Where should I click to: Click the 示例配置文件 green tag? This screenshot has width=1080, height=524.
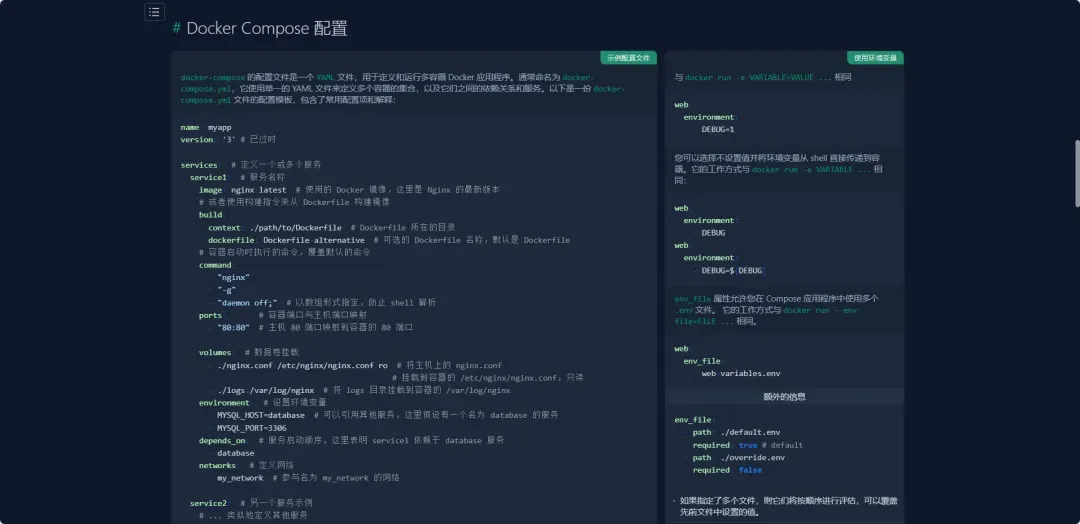click(628, 58)
